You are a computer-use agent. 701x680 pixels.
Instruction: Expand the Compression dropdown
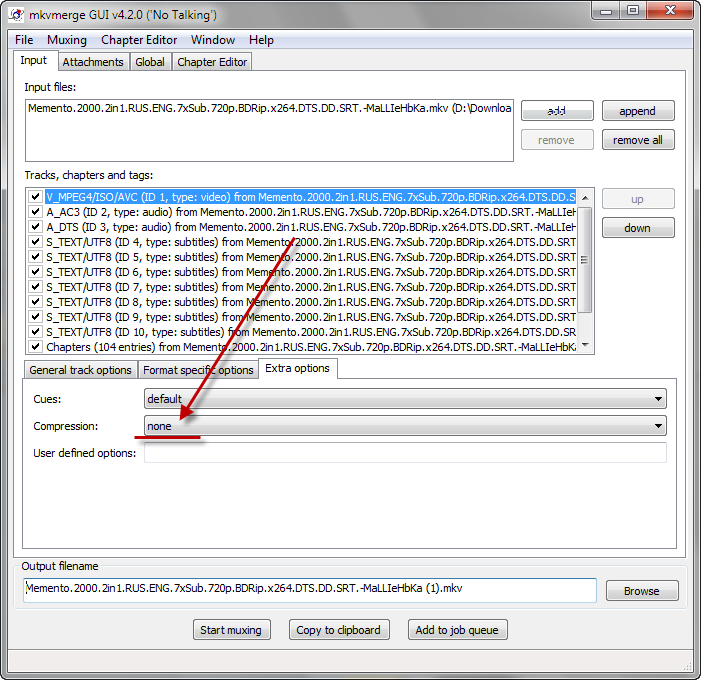(x=405, y=426)
